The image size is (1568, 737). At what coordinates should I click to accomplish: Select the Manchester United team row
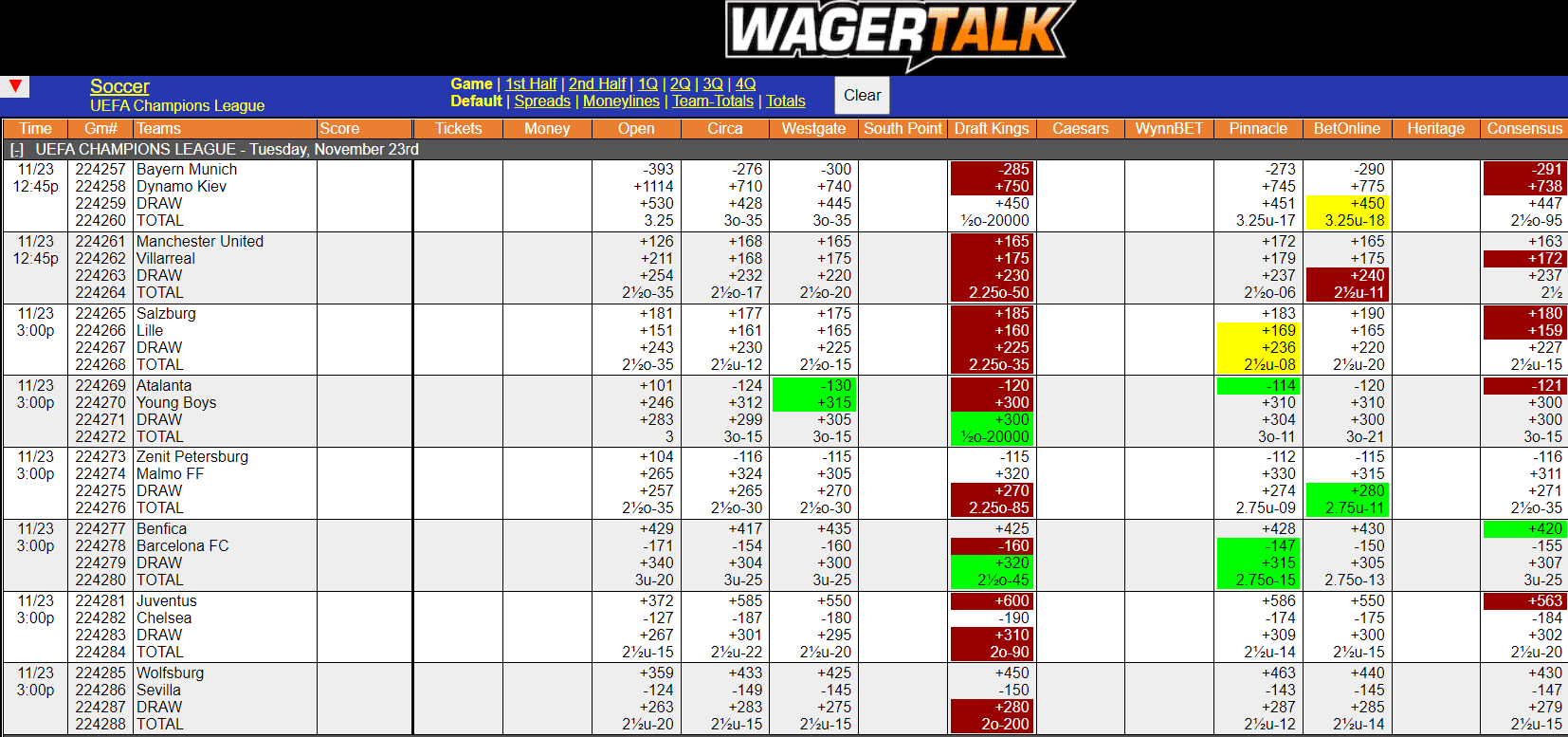click(200, 242)
